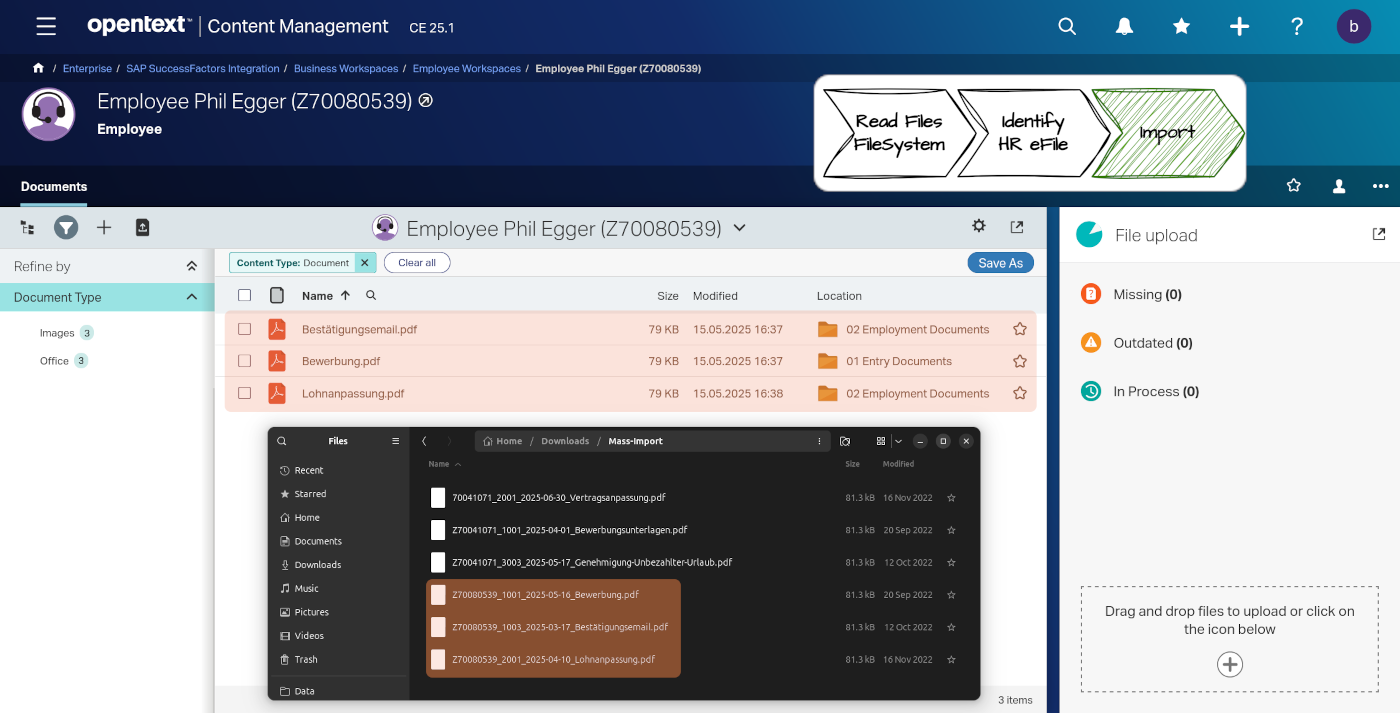The height and width of the screenshot is (713, 1400).
Task: Open the Employee Workspaces breadcrumb link
Action: click(x=466, y=69)
